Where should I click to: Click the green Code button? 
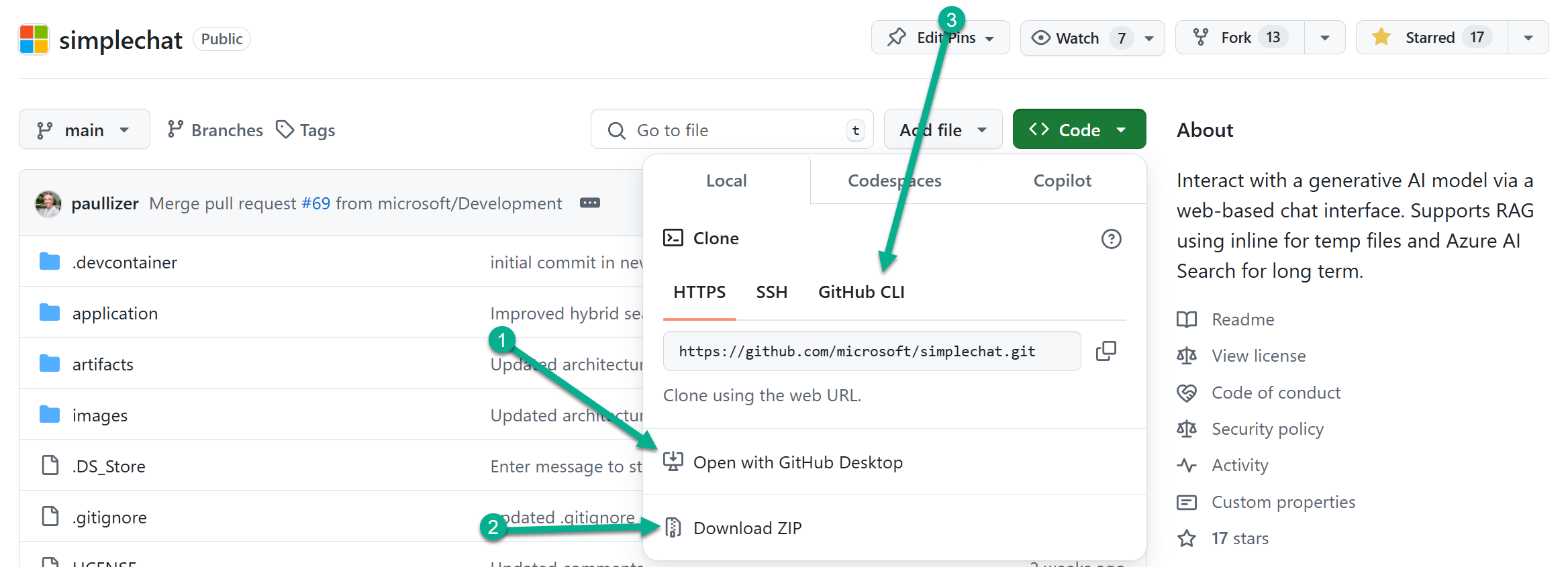tap(1079, 130)
